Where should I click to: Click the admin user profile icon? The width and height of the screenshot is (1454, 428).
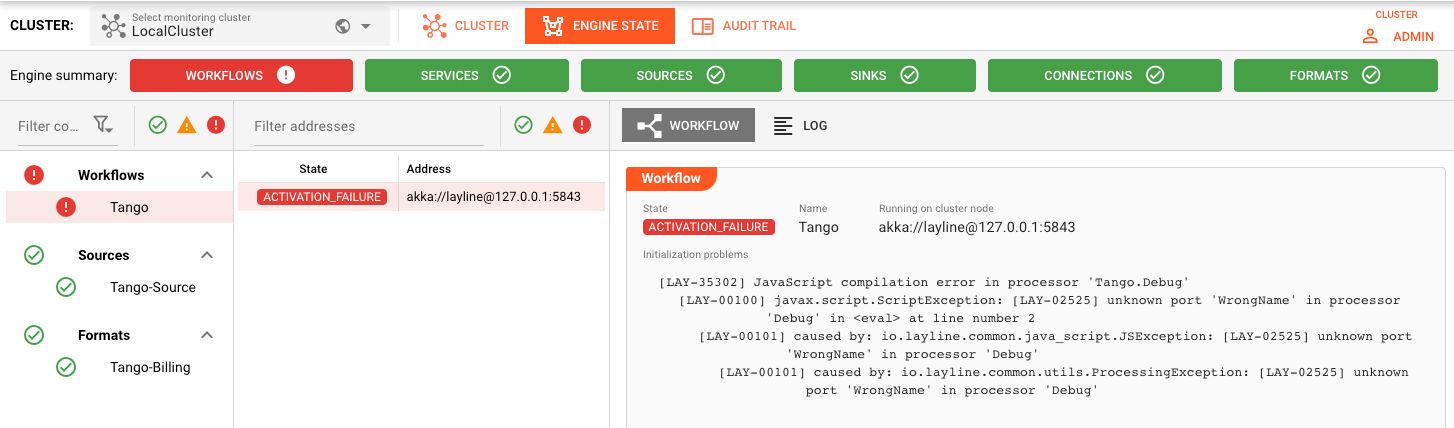click(1370, 36)
